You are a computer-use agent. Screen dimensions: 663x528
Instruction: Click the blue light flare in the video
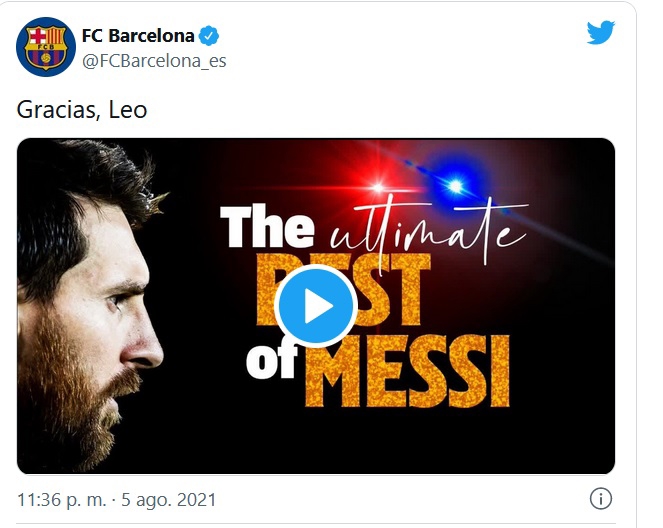[455, 185]
